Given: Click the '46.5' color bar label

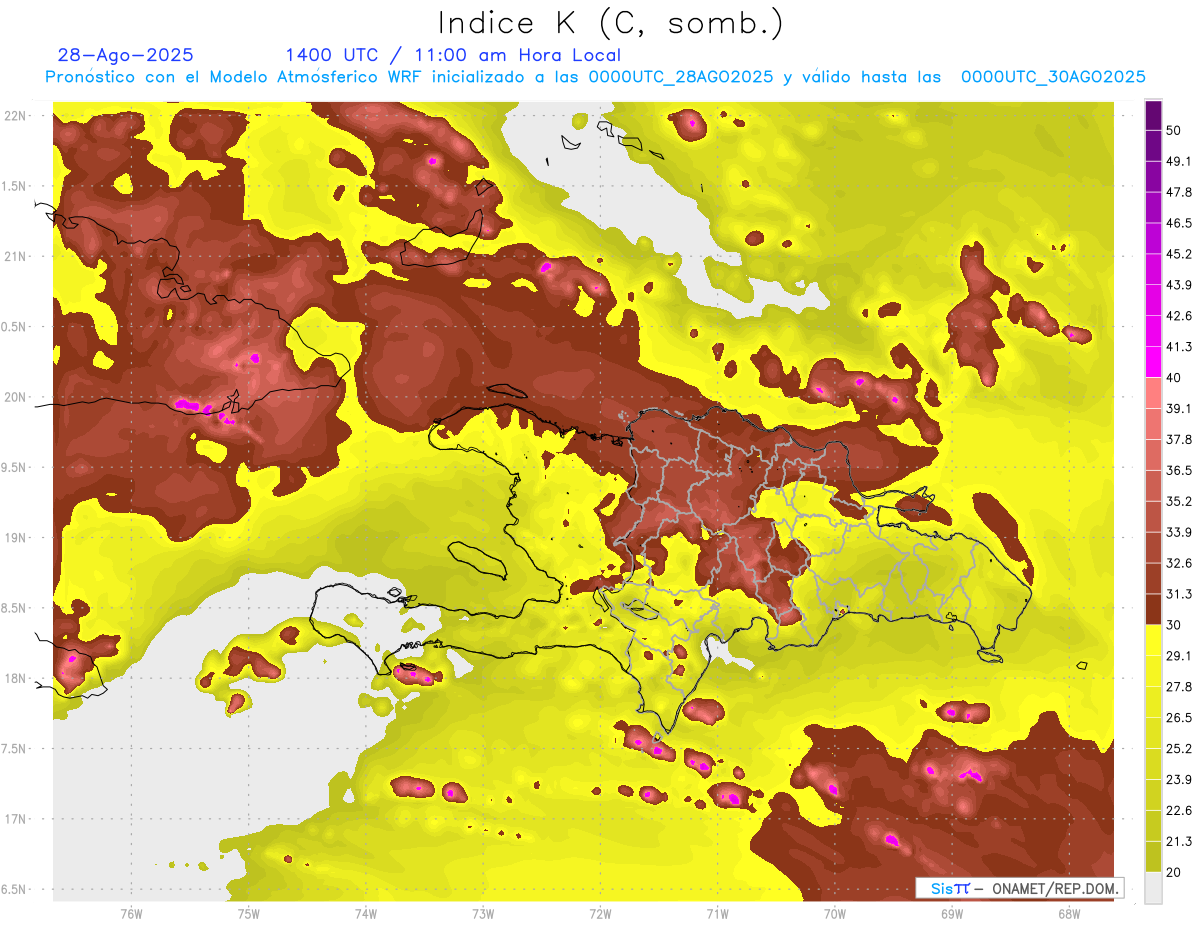Looking at the screenshot, I should pyautogui.click(x=1179, y=223).
